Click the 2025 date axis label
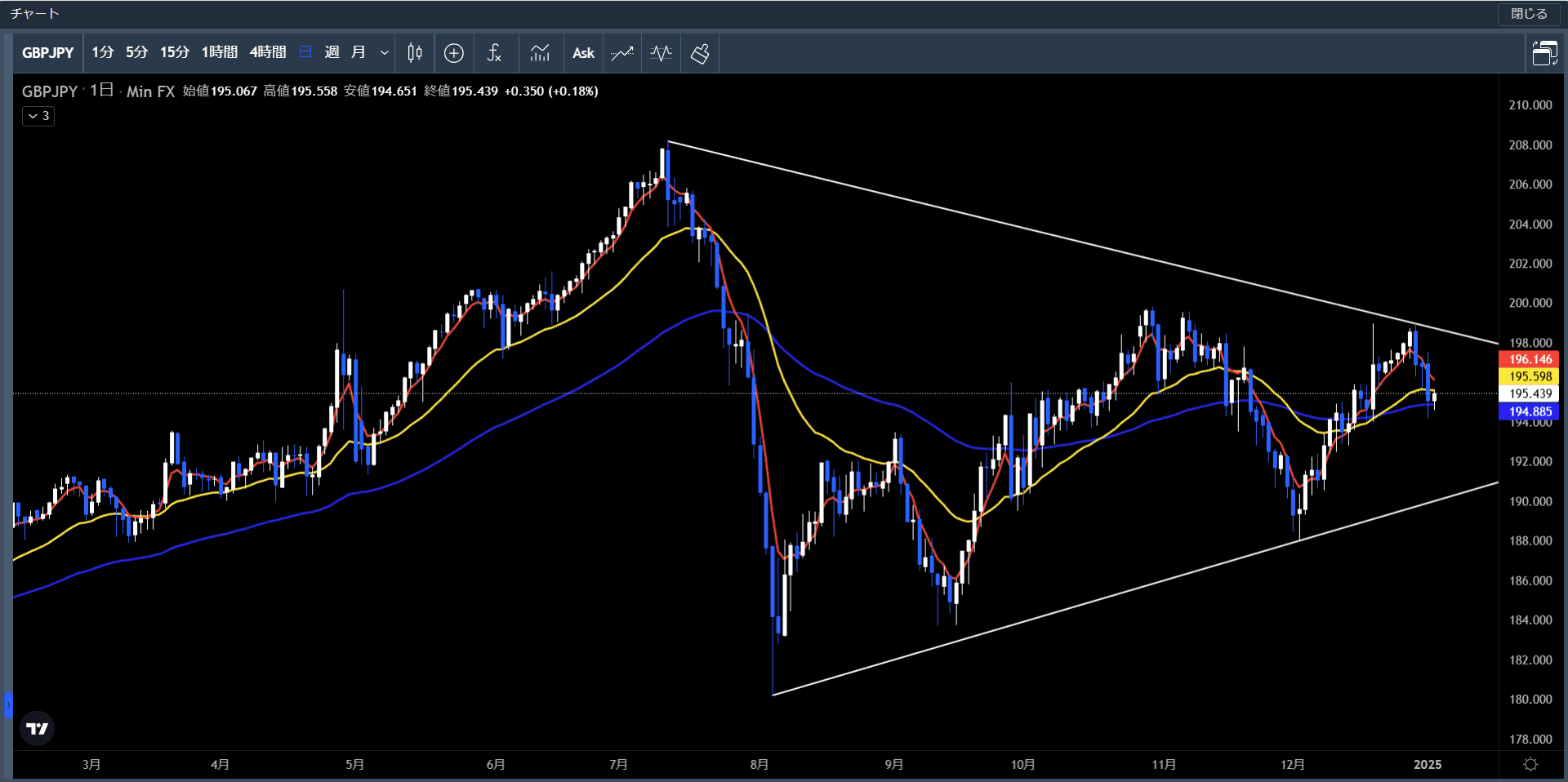 [x=1428, y=765]
